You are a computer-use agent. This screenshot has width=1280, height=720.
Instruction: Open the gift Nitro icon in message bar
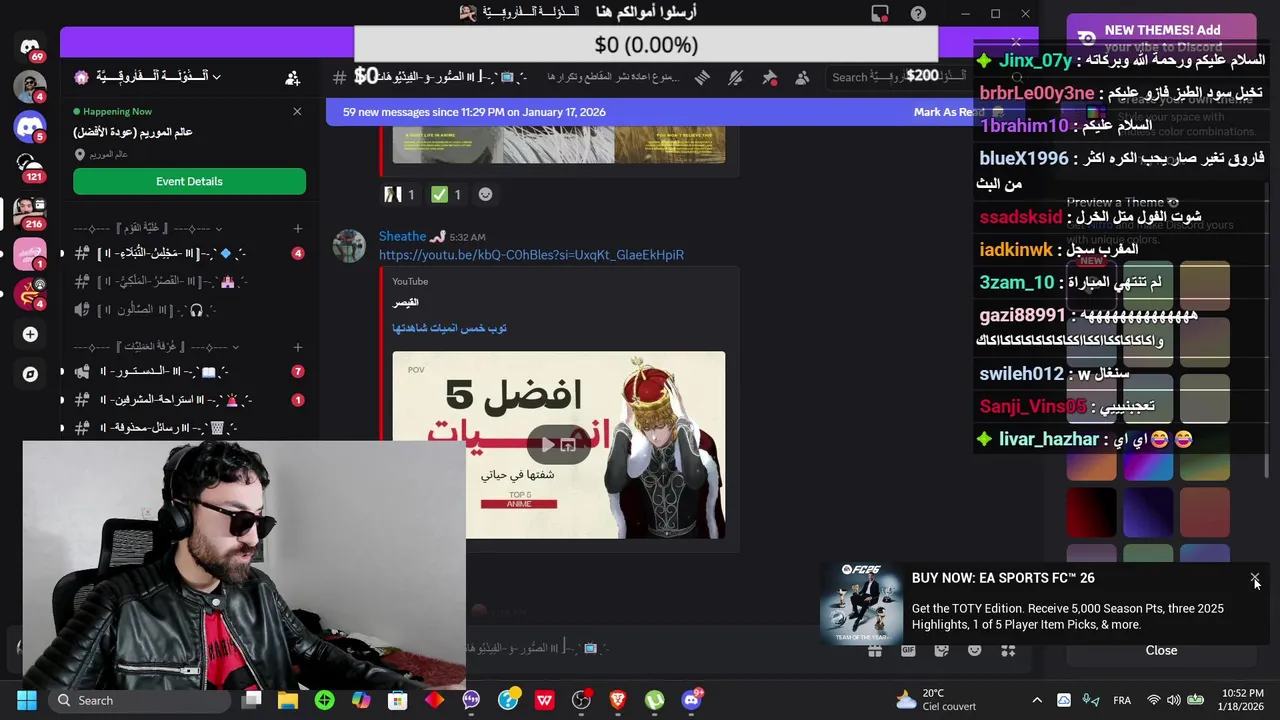click(875, 650)
